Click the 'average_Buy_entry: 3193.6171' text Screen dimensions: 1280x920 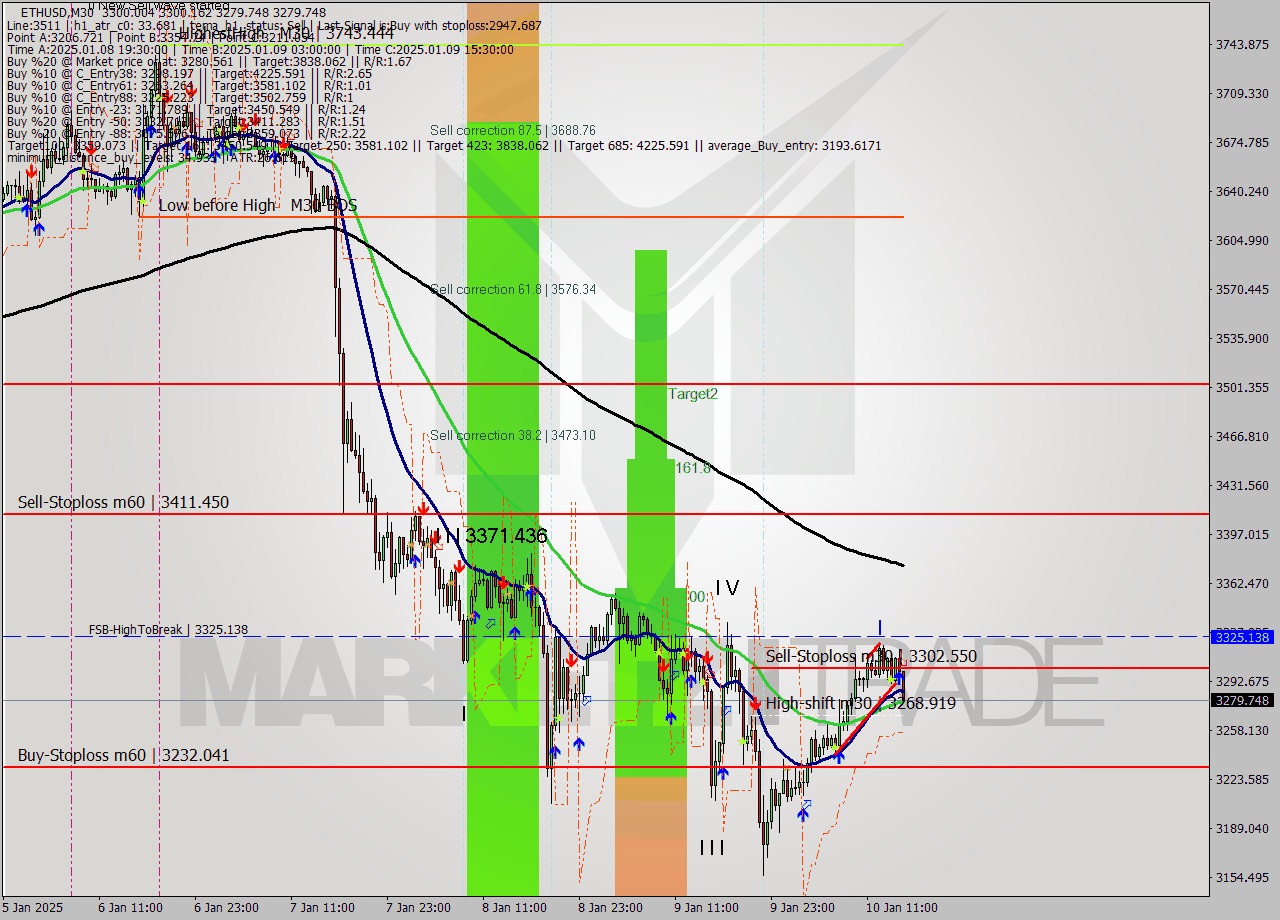click(796, 146)
